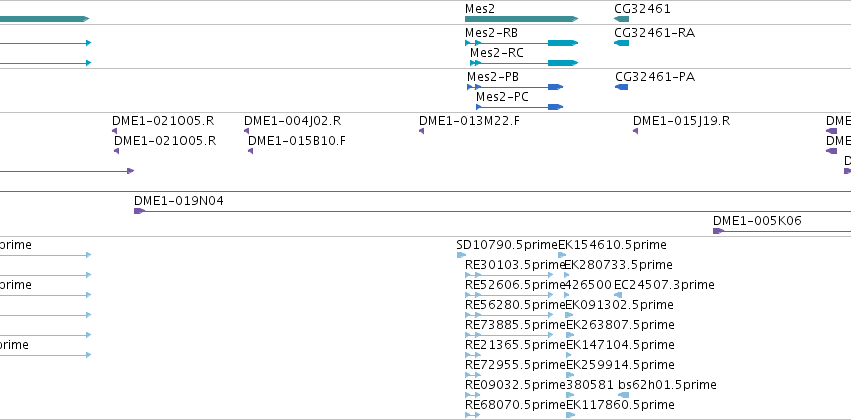Click the DME1-015B10.F arrow marker
This screenshot has height=420, width=851.
pos(250,151)
